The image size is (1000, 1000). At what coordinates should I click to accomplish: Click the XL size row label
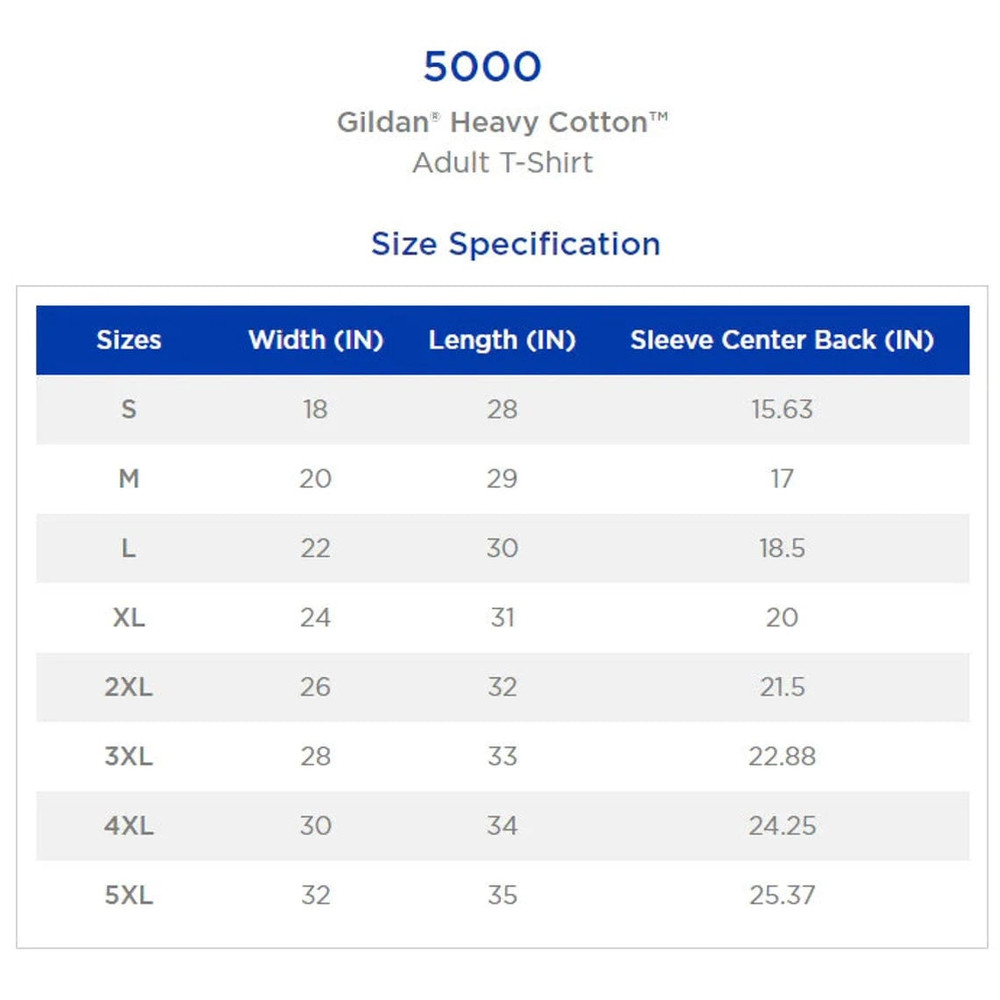coord(129,617)
